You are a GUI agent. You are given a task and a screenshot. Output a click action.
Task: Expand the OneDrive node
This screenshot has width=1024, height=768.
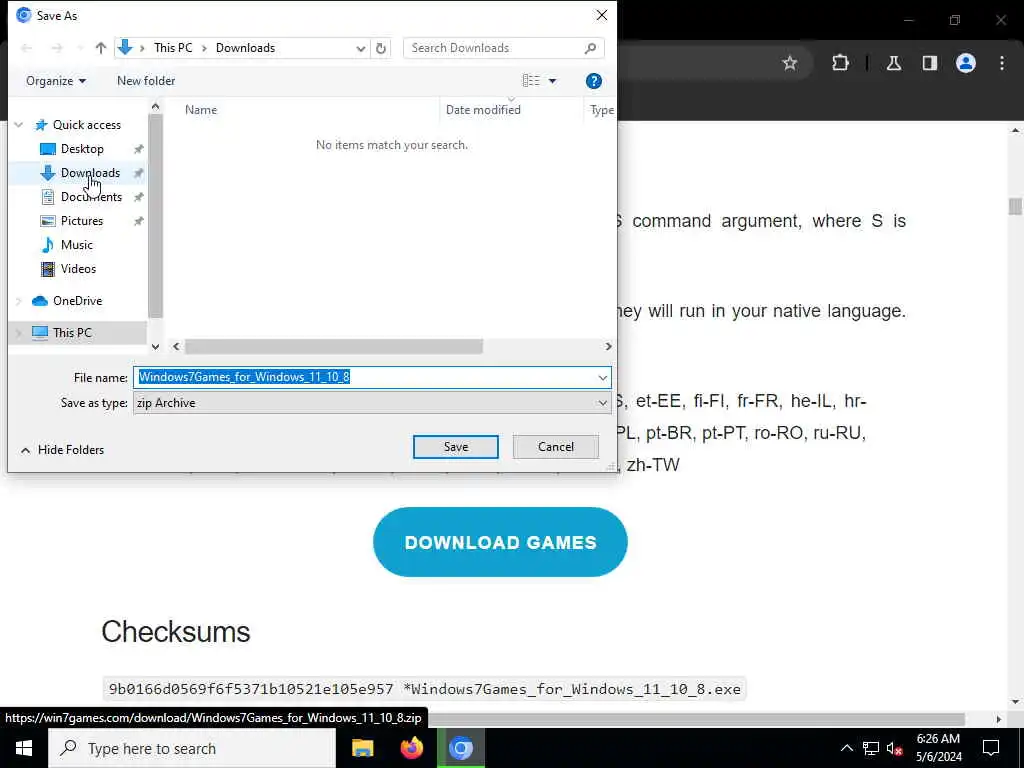18,301
